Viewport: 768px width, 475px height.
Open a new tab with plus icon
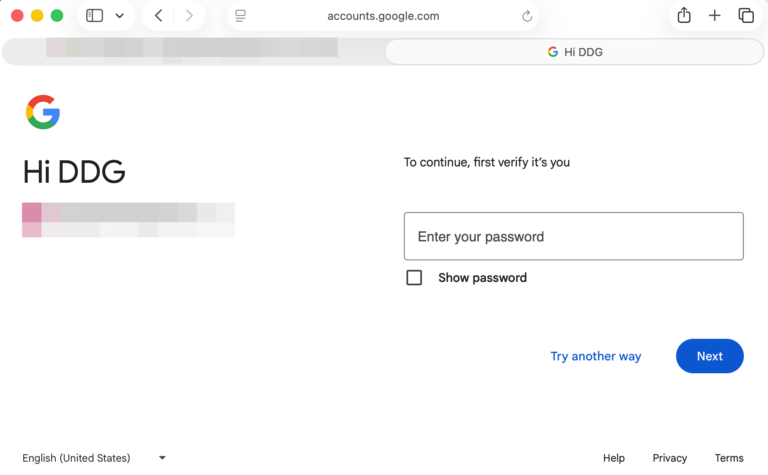point(715,16)
